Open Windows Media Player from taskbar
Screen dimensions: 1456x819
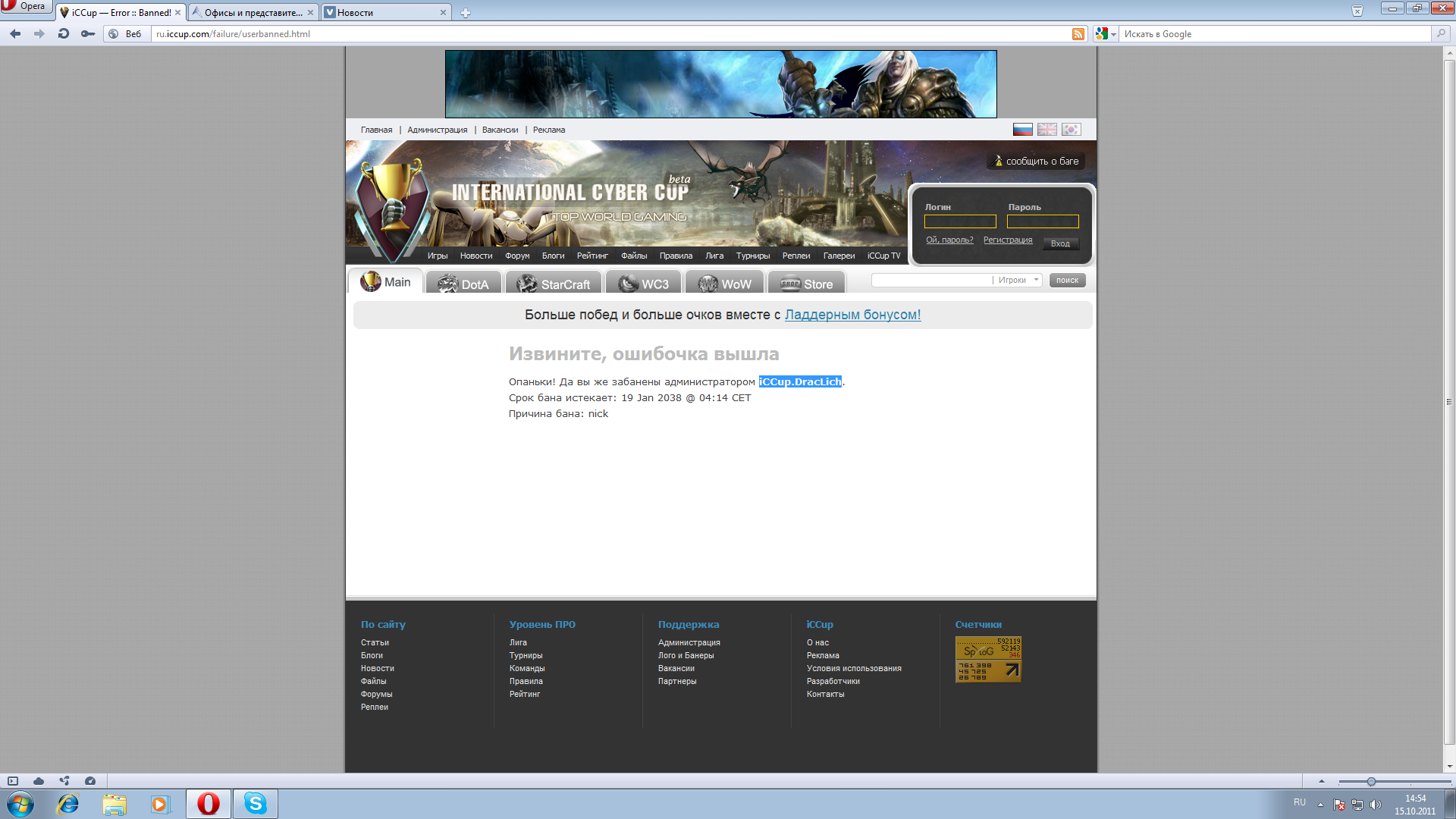[x=161, y=804]
